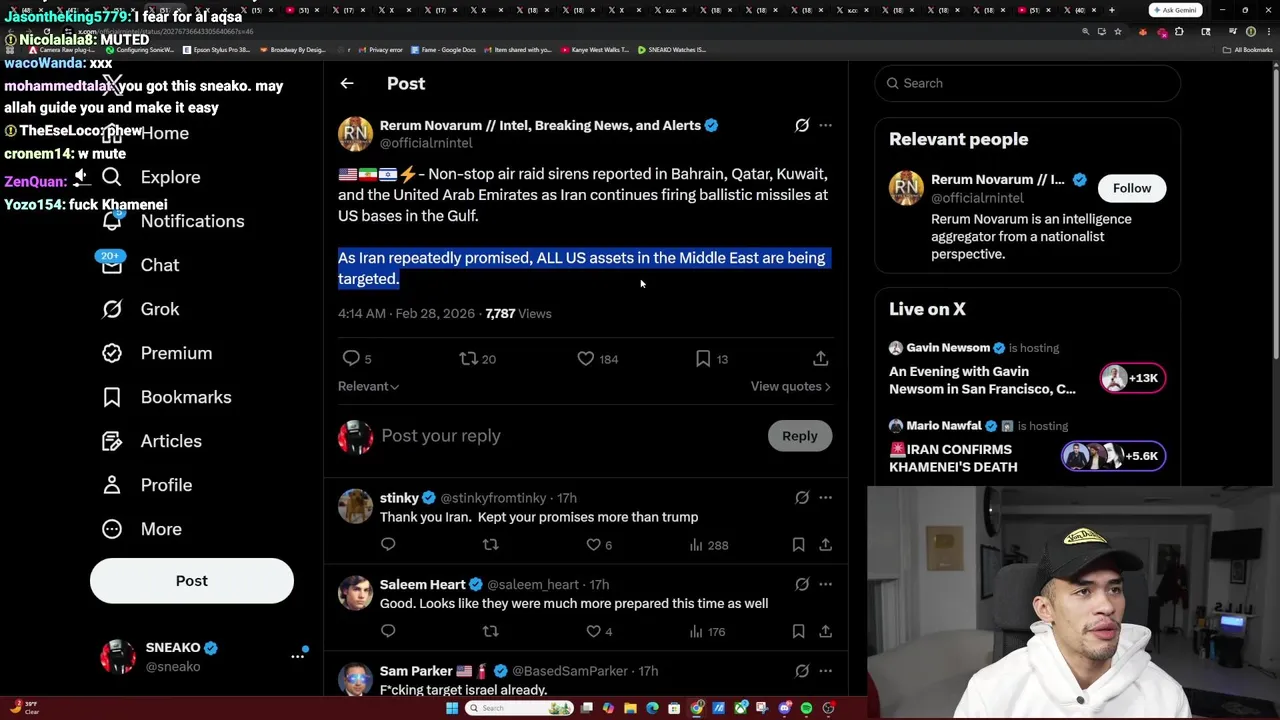Like Saleem Heart's reply

click(x=598, y=631)
